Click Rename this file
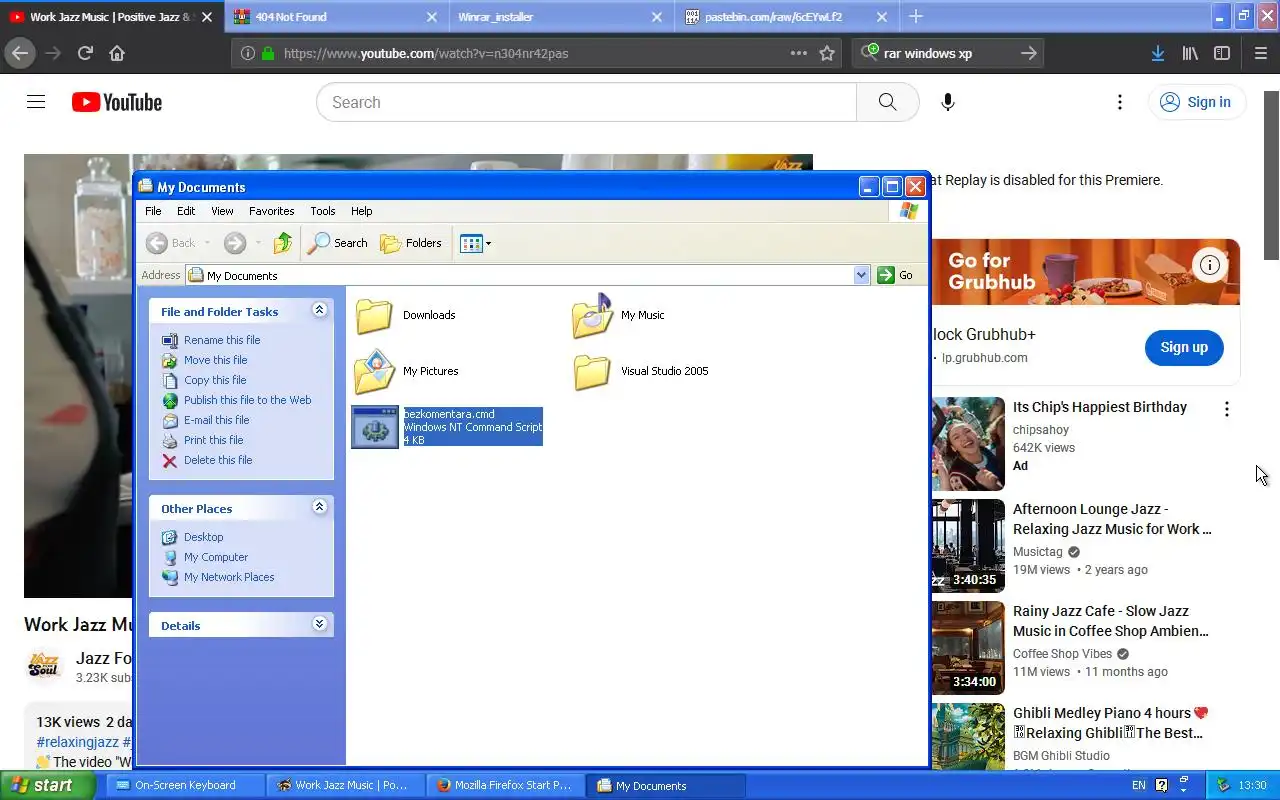This screenshot has width=1280, height=800. pyautogui.click(x=211, y=340)
